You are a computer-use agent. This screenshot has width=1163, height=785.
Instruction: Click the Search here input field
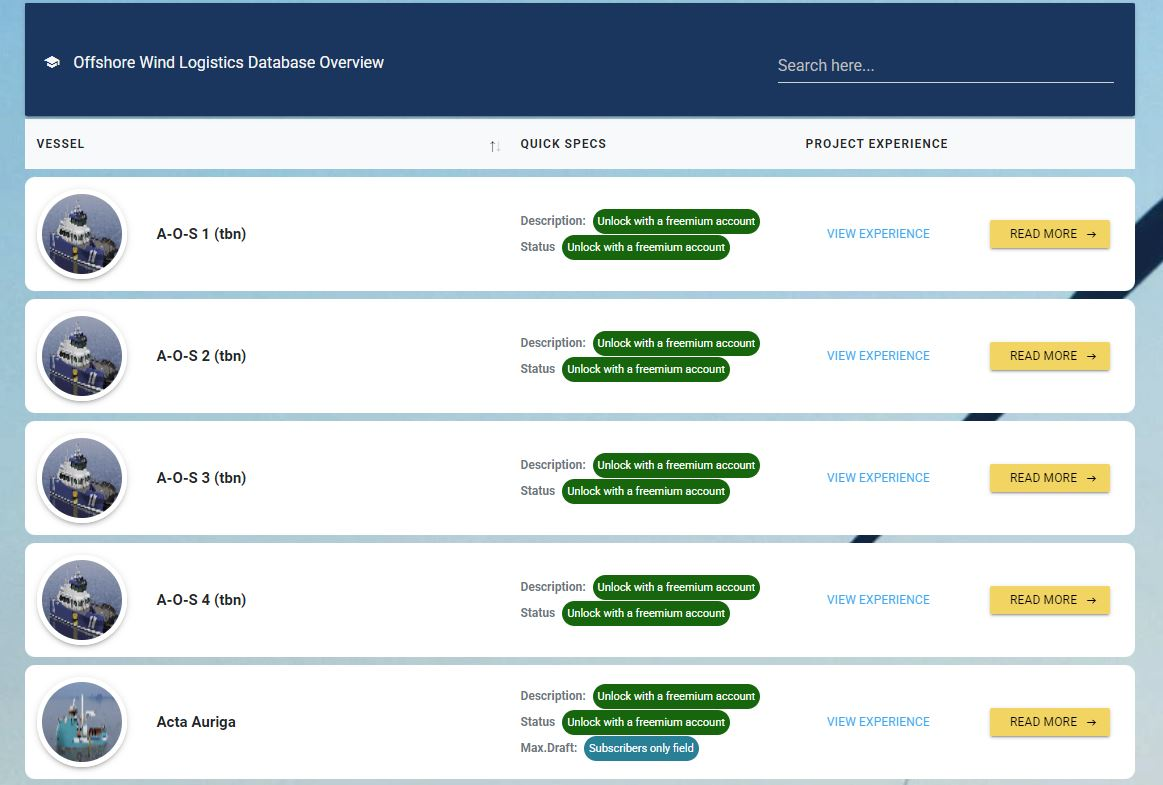point(944,64)
